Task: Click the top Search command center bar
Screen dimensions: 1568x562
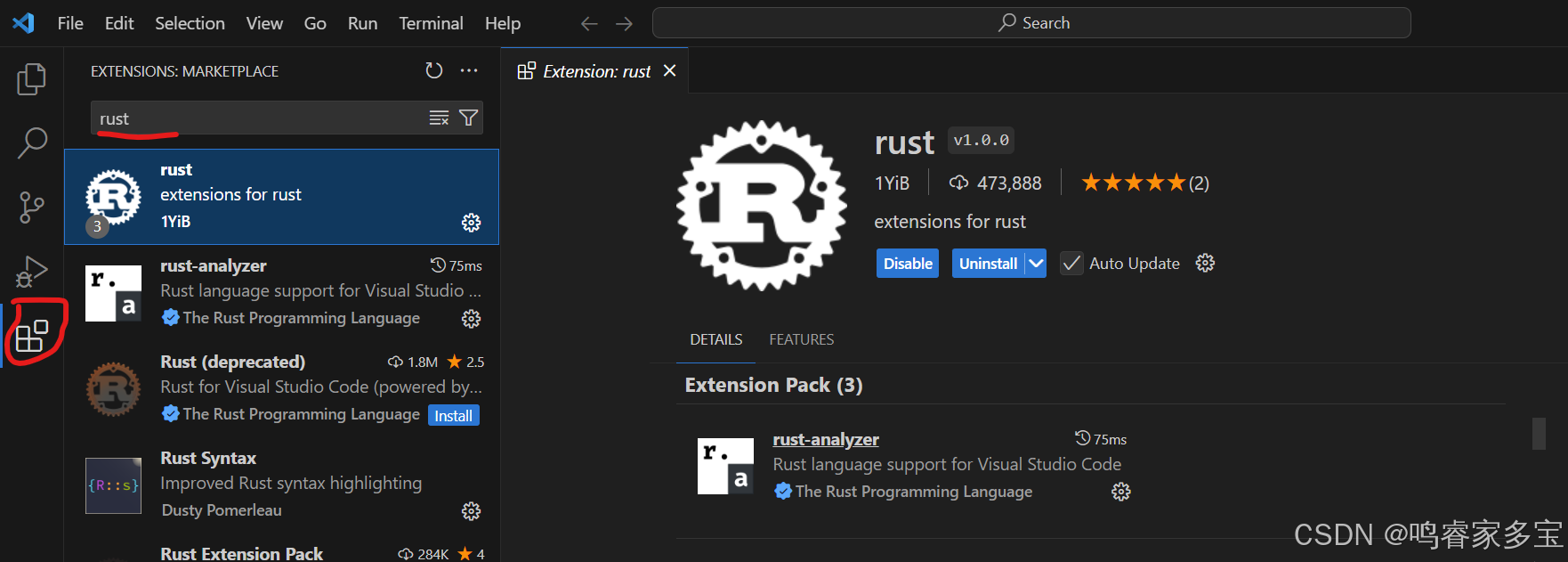Action: (1031, 23)
